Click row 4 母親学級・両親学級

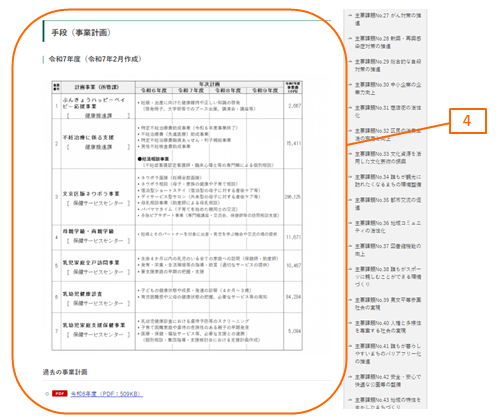[x=88, y=231]
